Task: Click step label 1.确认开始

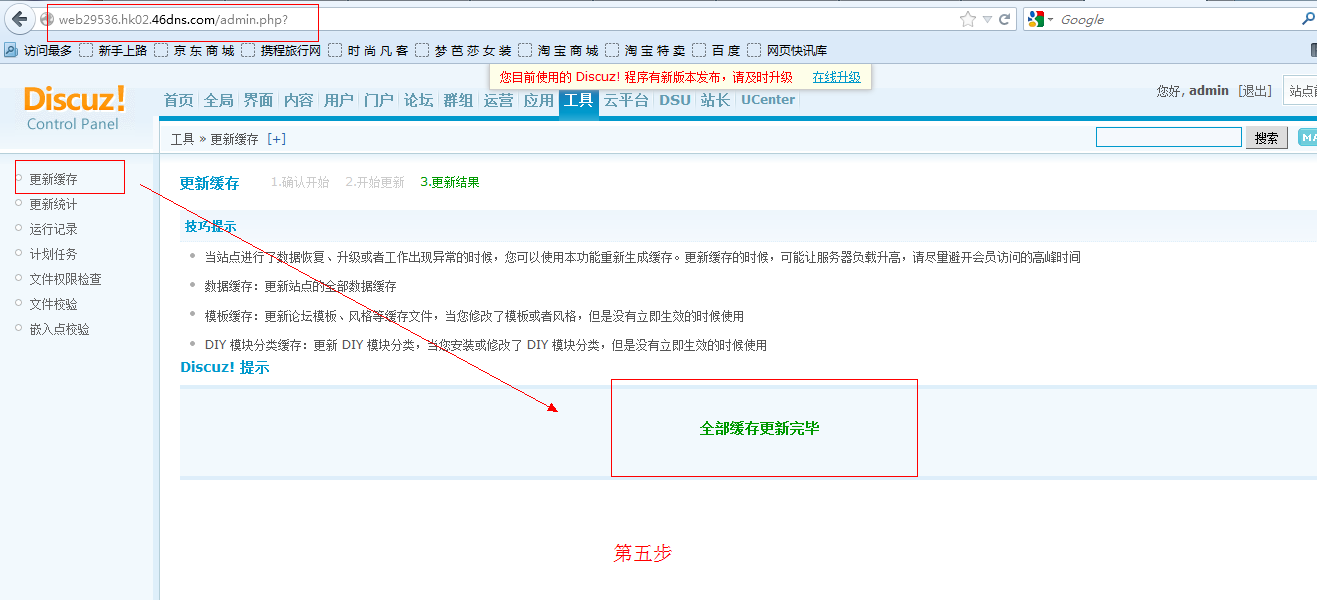Action: (300, 183)
